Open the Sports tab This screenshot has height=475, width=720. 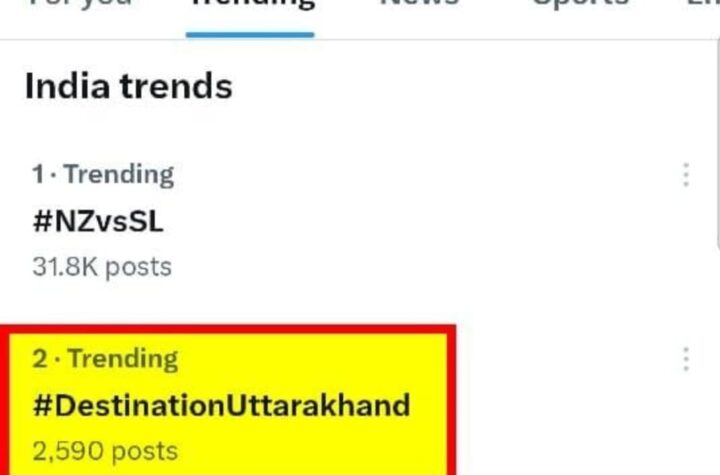click(x=580, y=5)
